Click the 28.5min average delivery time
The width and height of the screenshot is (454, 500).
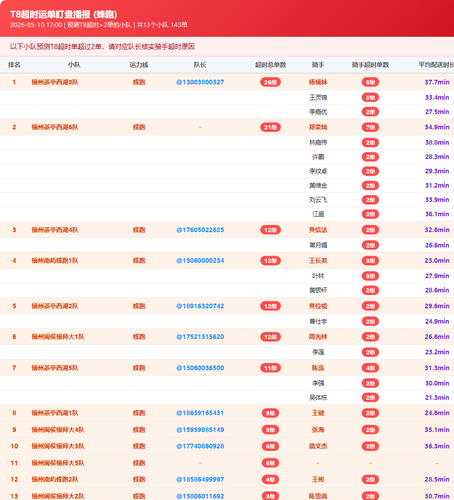pos(437,479)
